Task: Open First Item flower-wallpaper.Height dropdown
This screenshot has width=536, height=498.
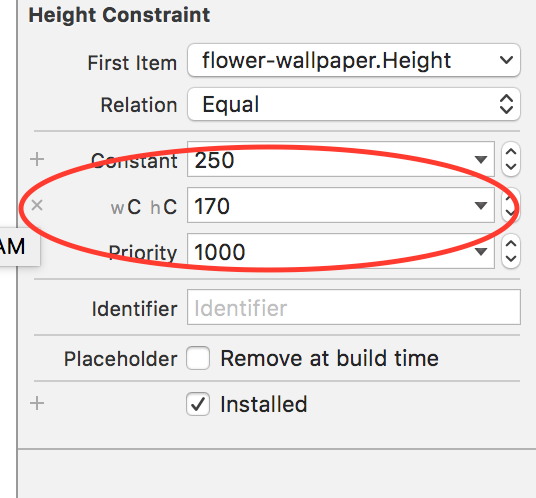Action: coord(354,60)
